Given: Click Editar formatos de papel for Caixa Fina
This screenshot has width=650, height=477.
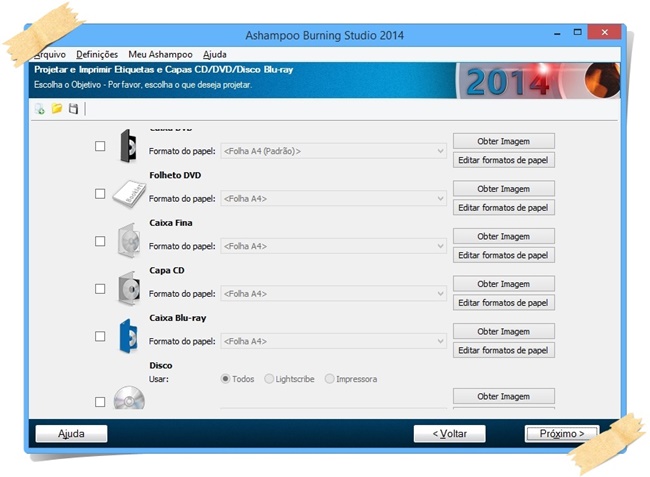Looking at the screenshot, I should [x=504, y=255].
